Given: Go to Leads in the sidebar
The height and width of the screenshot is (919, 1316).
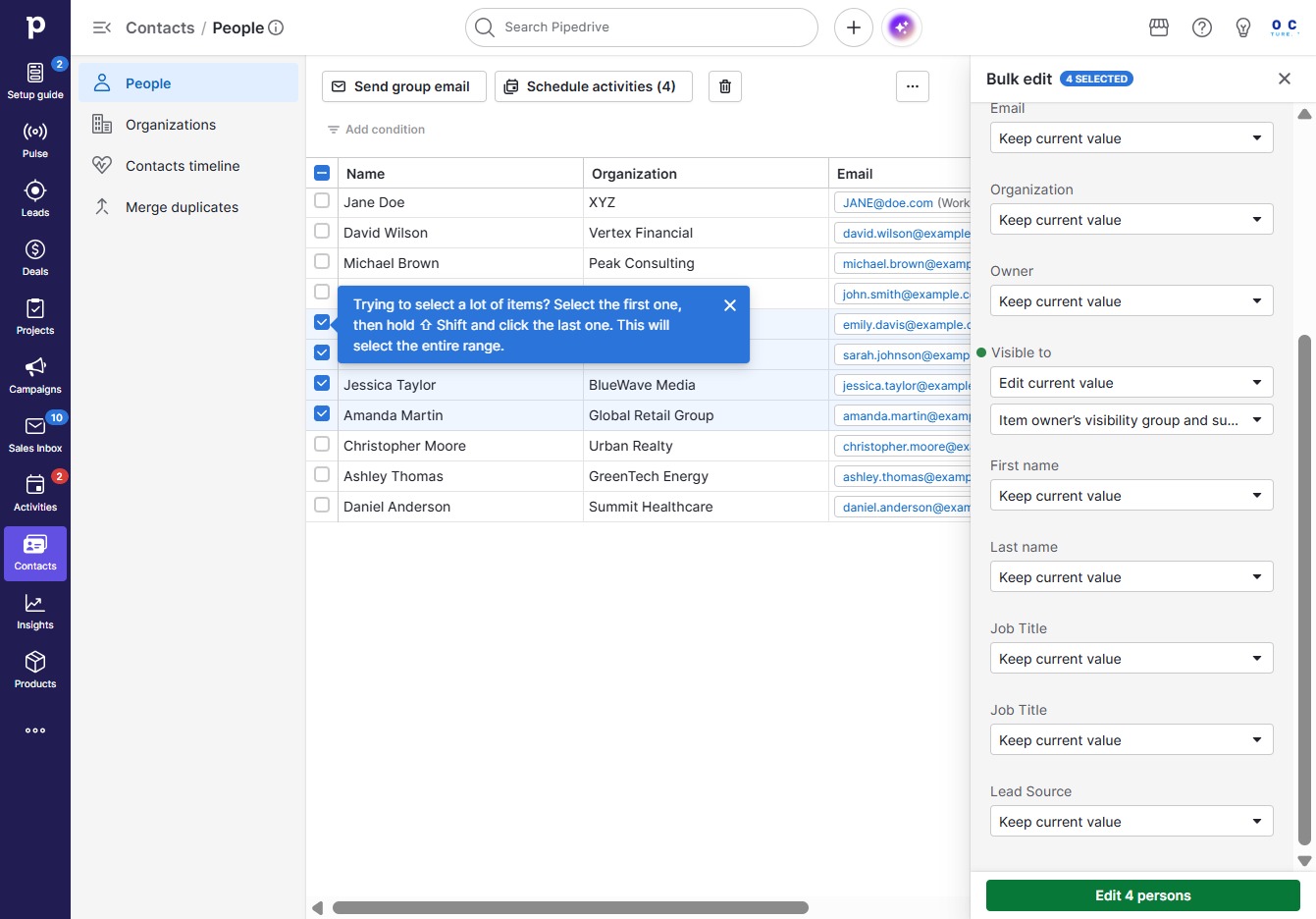Looking at the screenshot, I should (x=35, y=198).
